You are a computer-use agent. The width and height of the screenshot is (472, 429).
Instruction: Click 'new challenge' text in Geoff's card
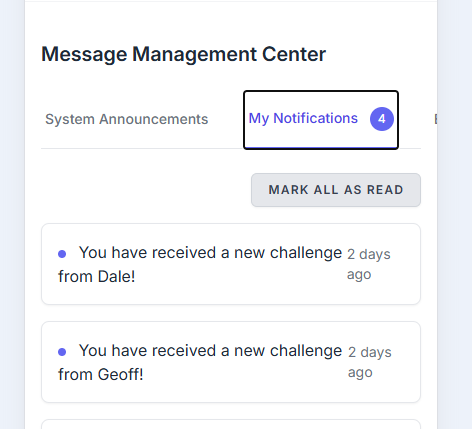tap(288, 351)
